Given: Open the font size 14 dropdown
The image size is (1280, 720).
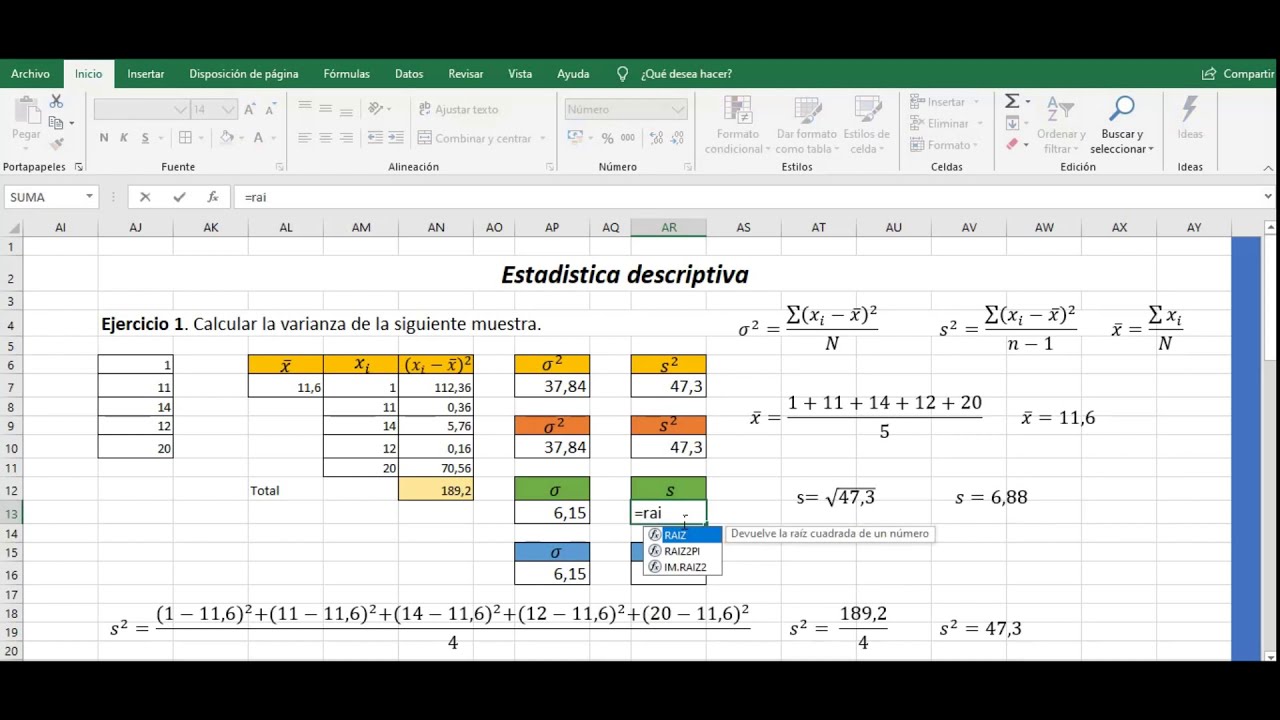Looking at the screenshot, I should pyautogui.click(x=228, y=109).
